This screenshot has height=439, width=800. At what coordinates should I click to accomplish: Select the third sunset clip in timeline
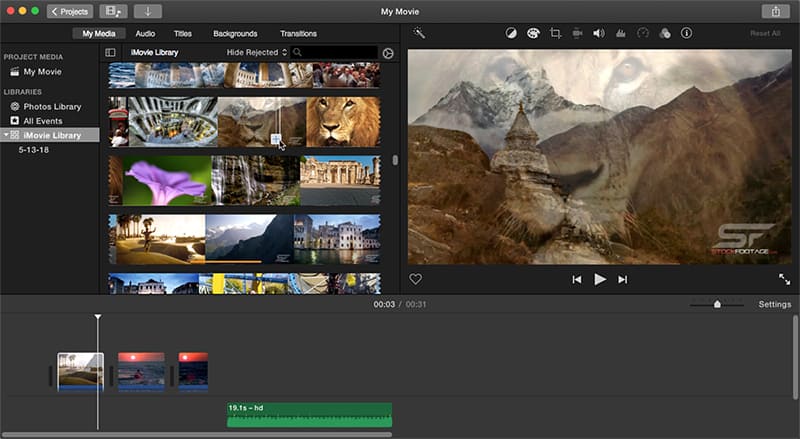click(x=193, y=372)
